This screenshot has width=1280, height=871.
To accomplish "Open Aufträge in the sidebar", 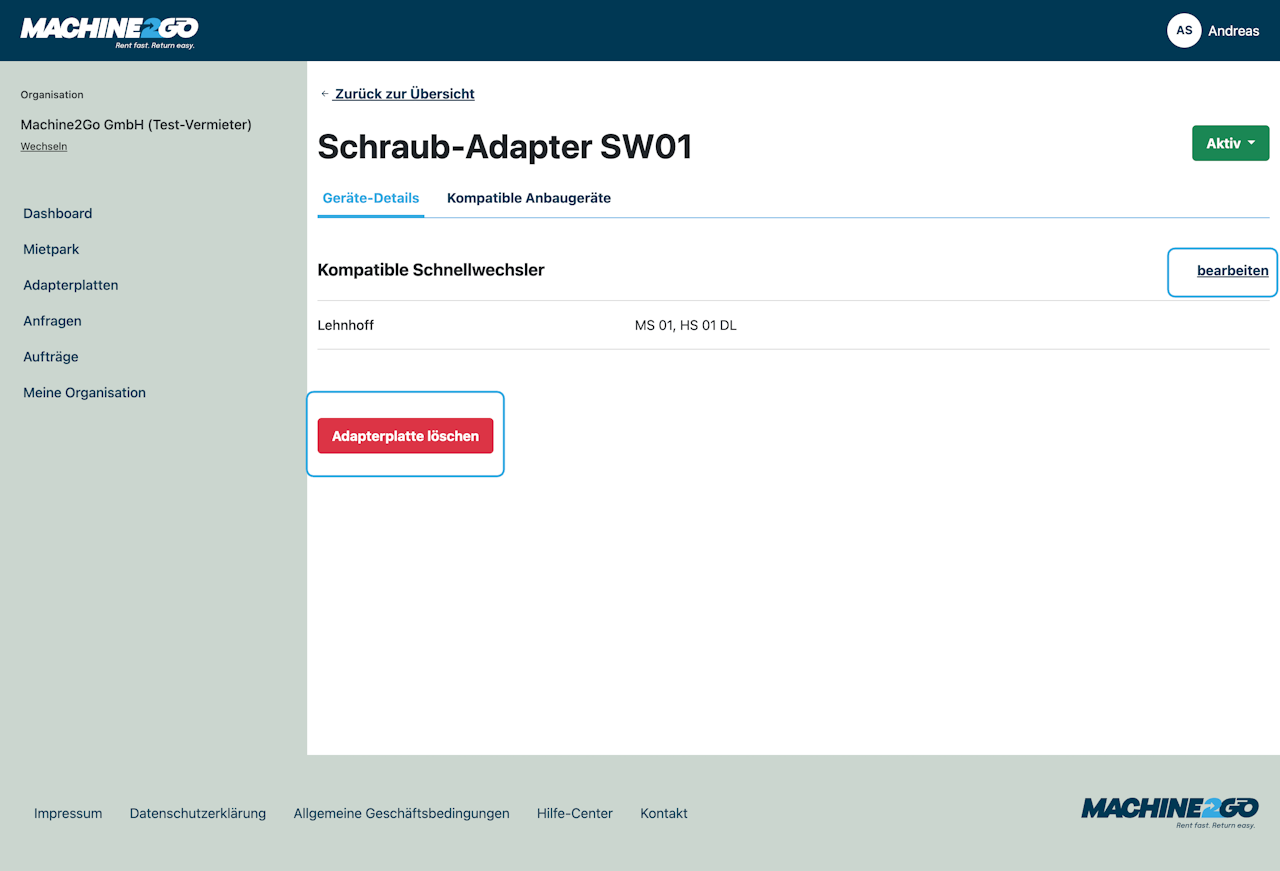I will click(51, 357).
